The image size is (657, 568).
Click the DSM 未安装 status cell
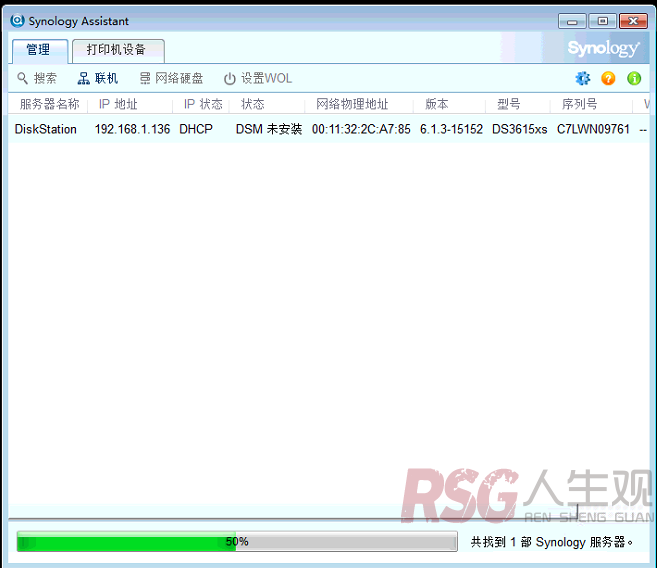269,129
